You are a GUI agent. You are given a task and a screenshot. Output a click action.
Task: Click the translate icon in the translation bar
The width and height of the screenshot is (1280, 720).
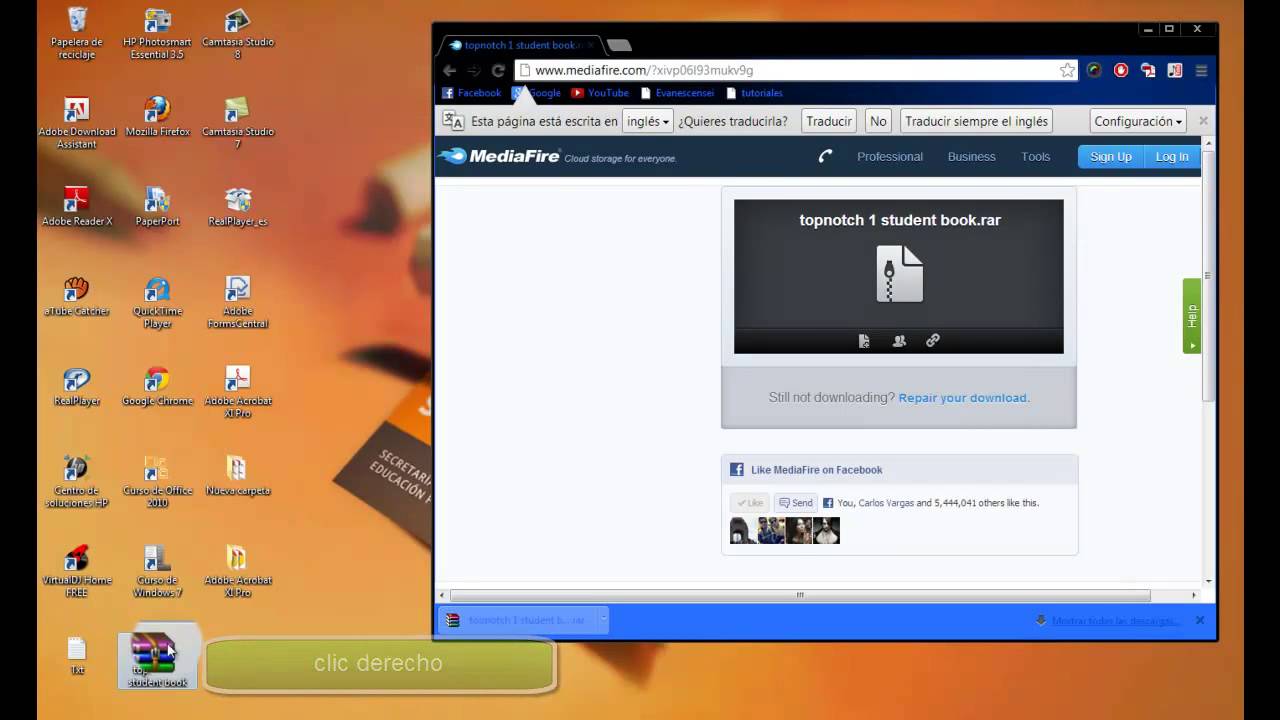(453, 121)
